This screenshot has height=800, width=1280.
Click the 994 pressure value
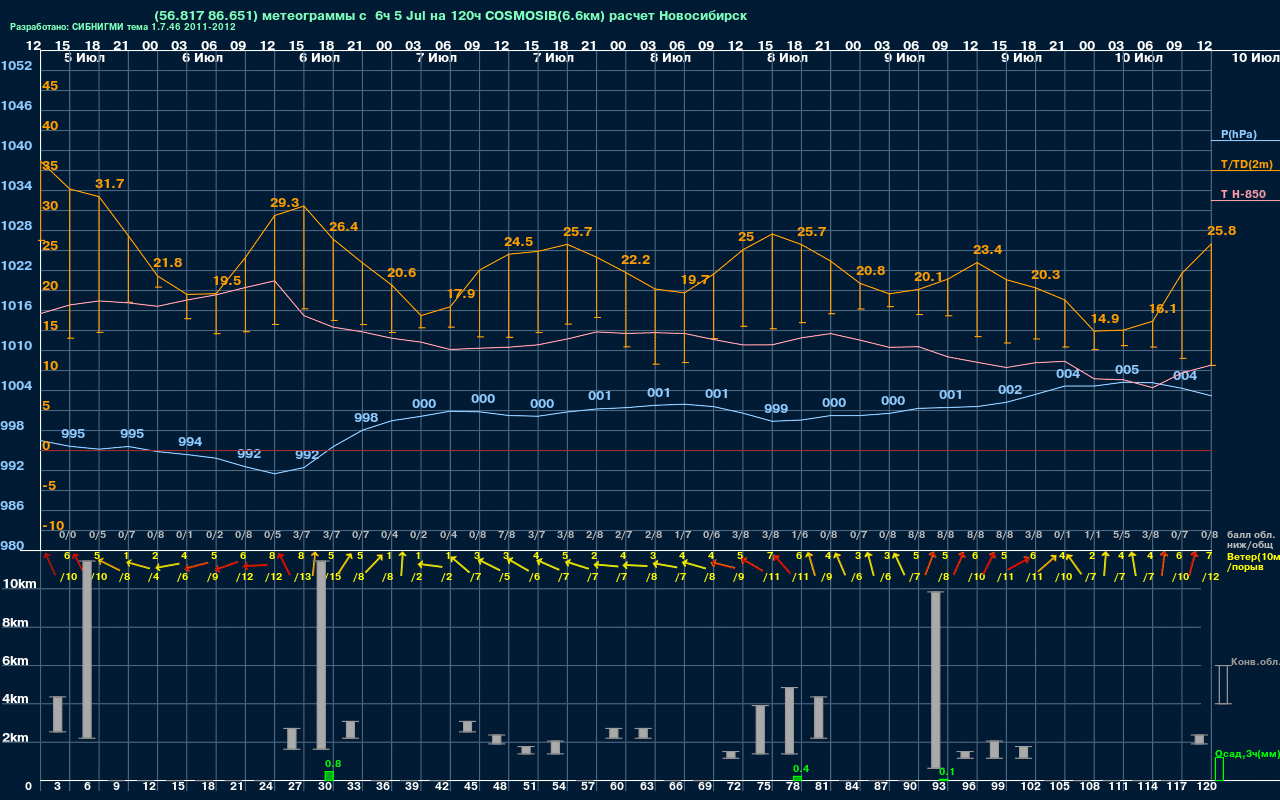point(190,442)
